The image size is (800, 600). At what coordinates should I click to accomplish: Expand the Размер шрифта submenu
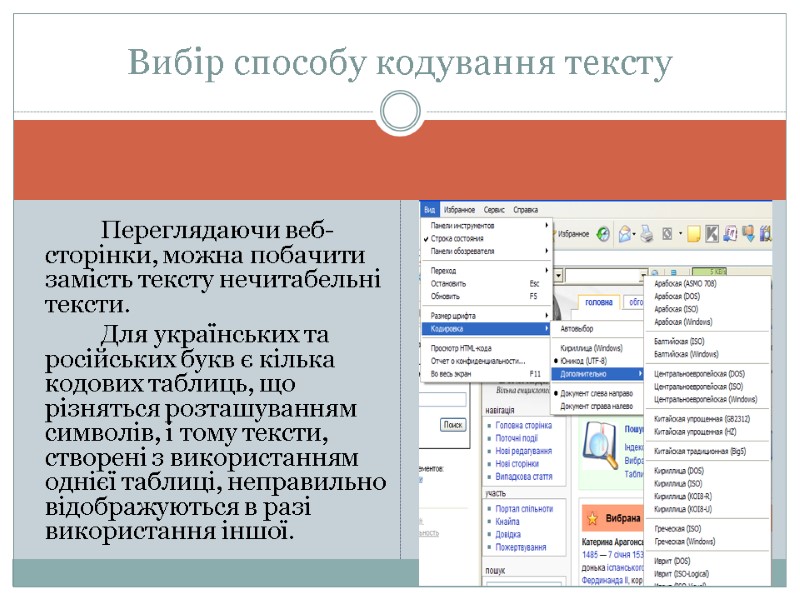click(x=487, y=315)
